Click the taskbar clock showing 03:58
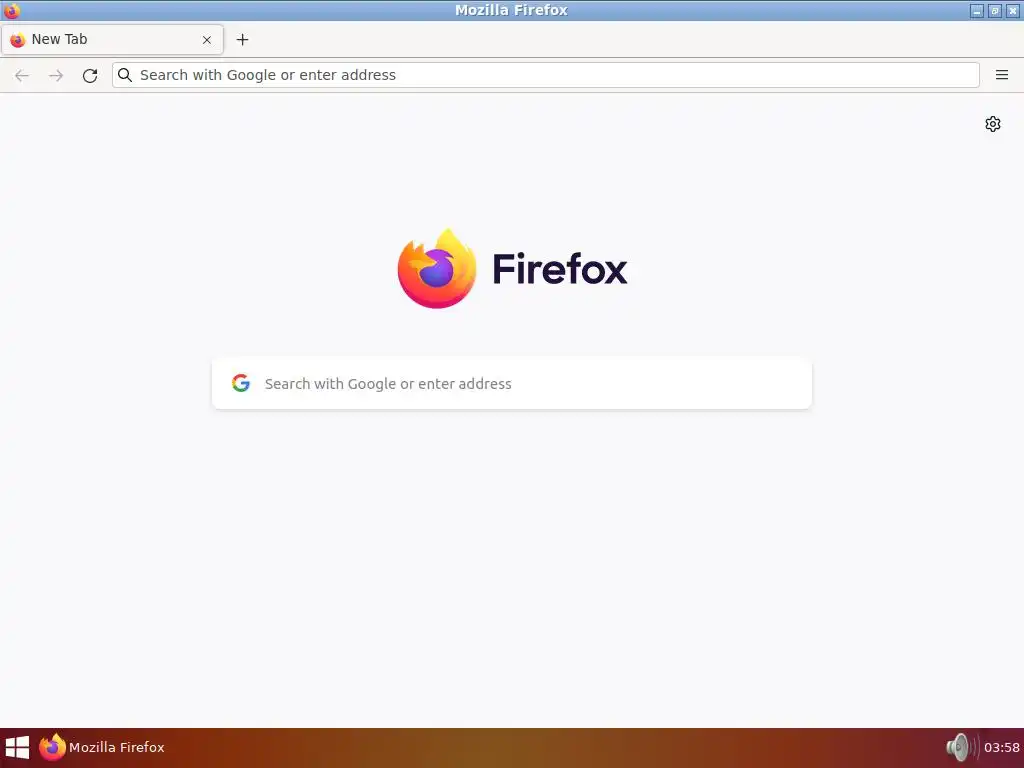 point(1002,747)
